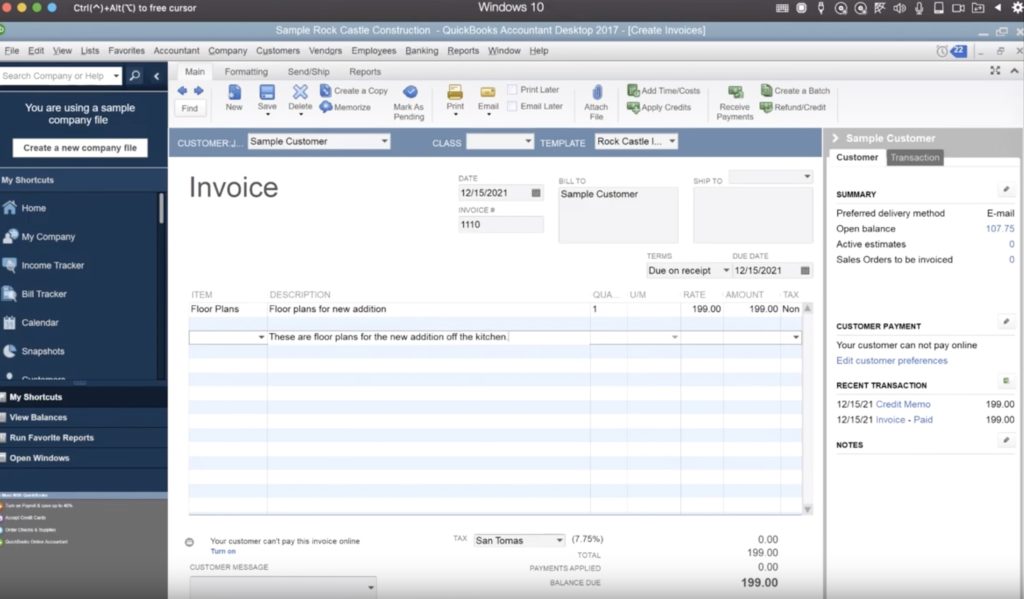Email the invoice
1024x599 pixels.
[488, 98]
